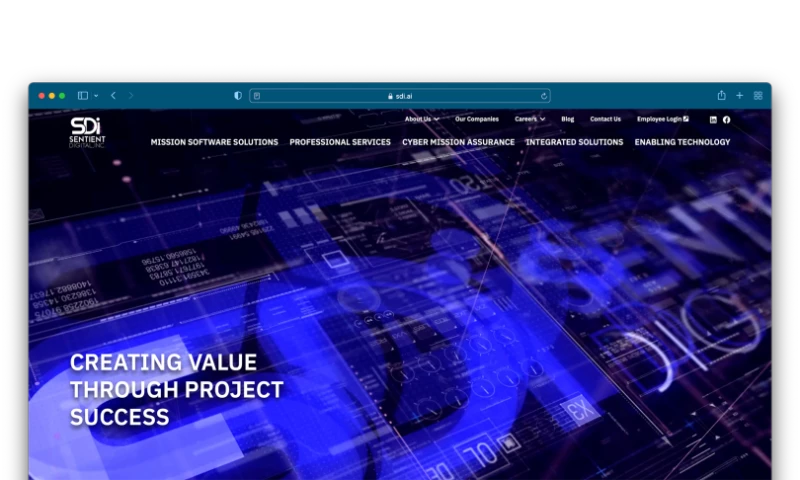
Task: Click the Safari sidebar toggle icon
Action: tap(83, 96)
